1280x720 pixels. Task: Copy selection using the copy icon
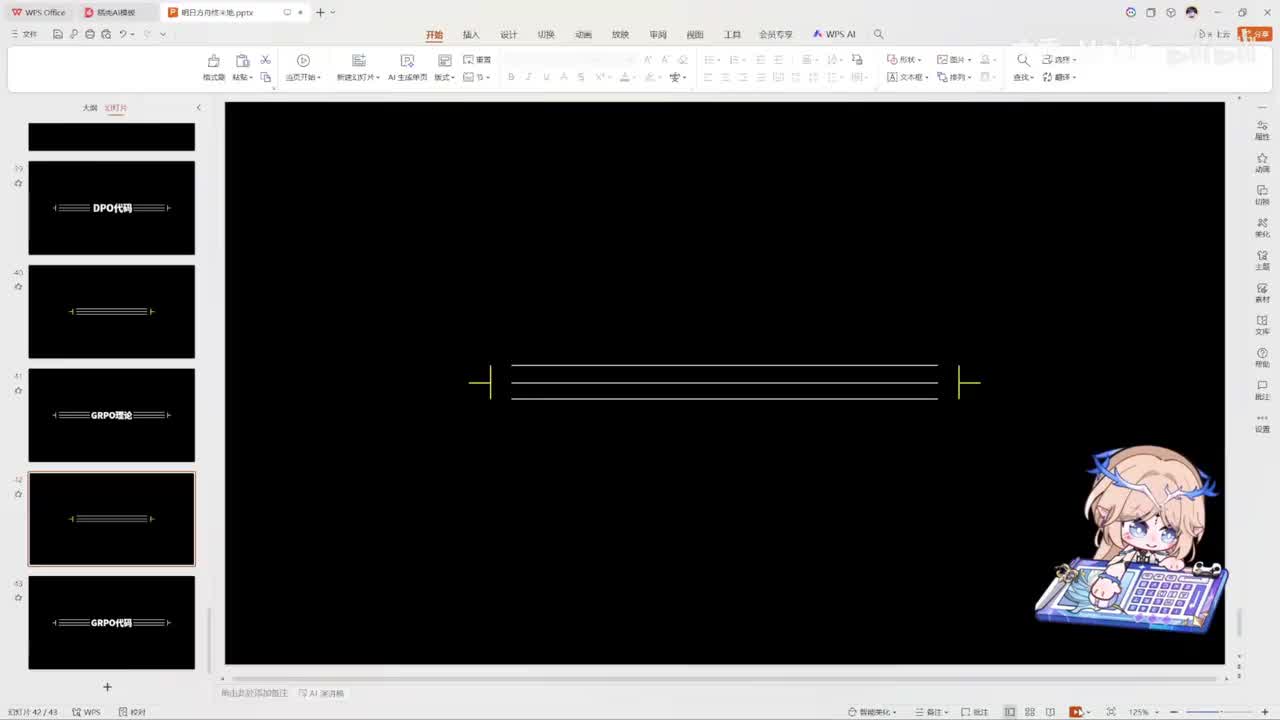(265, 77)
